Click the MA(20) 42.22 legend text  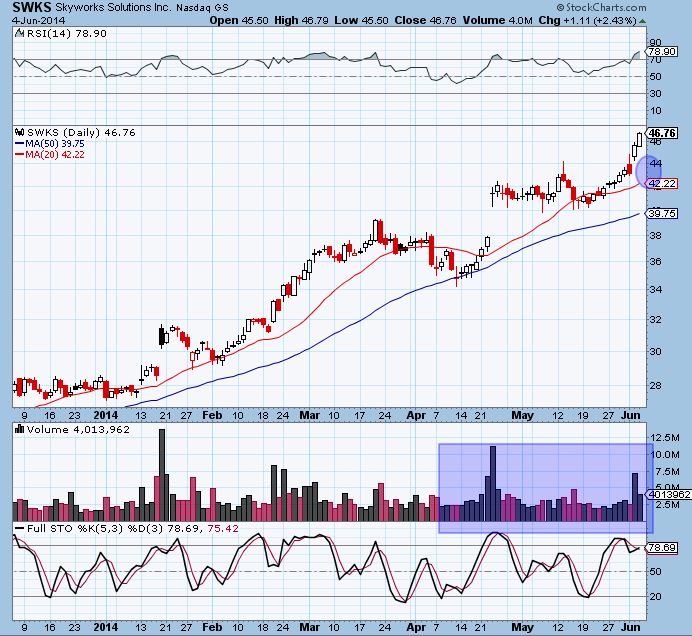pyautogui.click(x=55, y=154)
